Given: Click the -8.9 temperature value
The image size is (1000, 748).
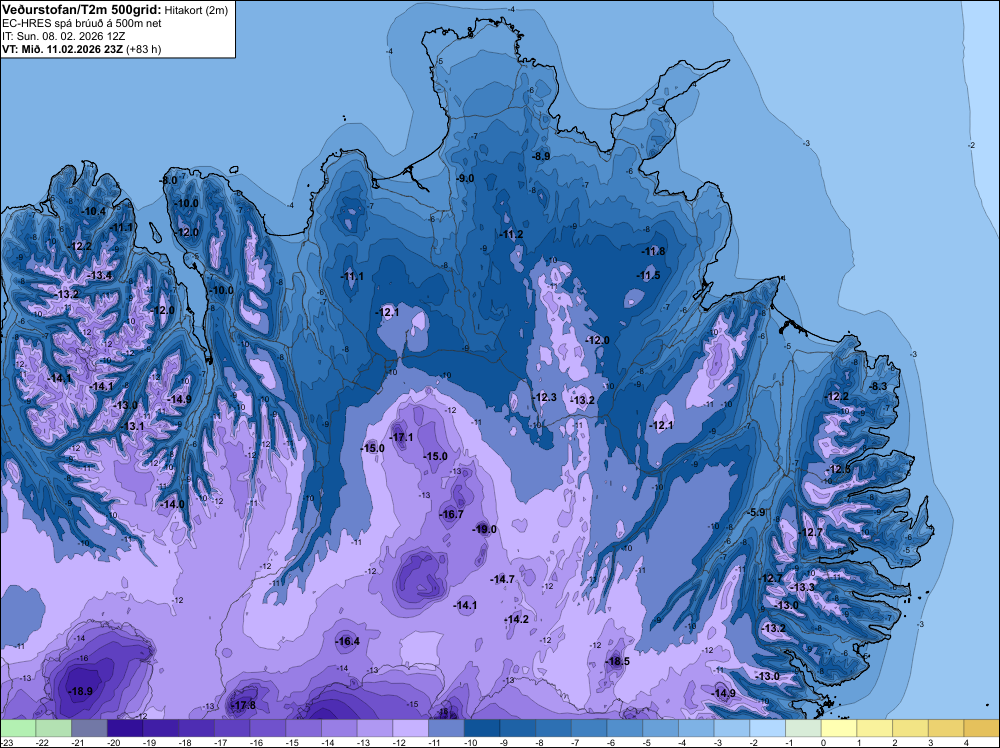Looking at the screenshot, I should tap(541, 156).
